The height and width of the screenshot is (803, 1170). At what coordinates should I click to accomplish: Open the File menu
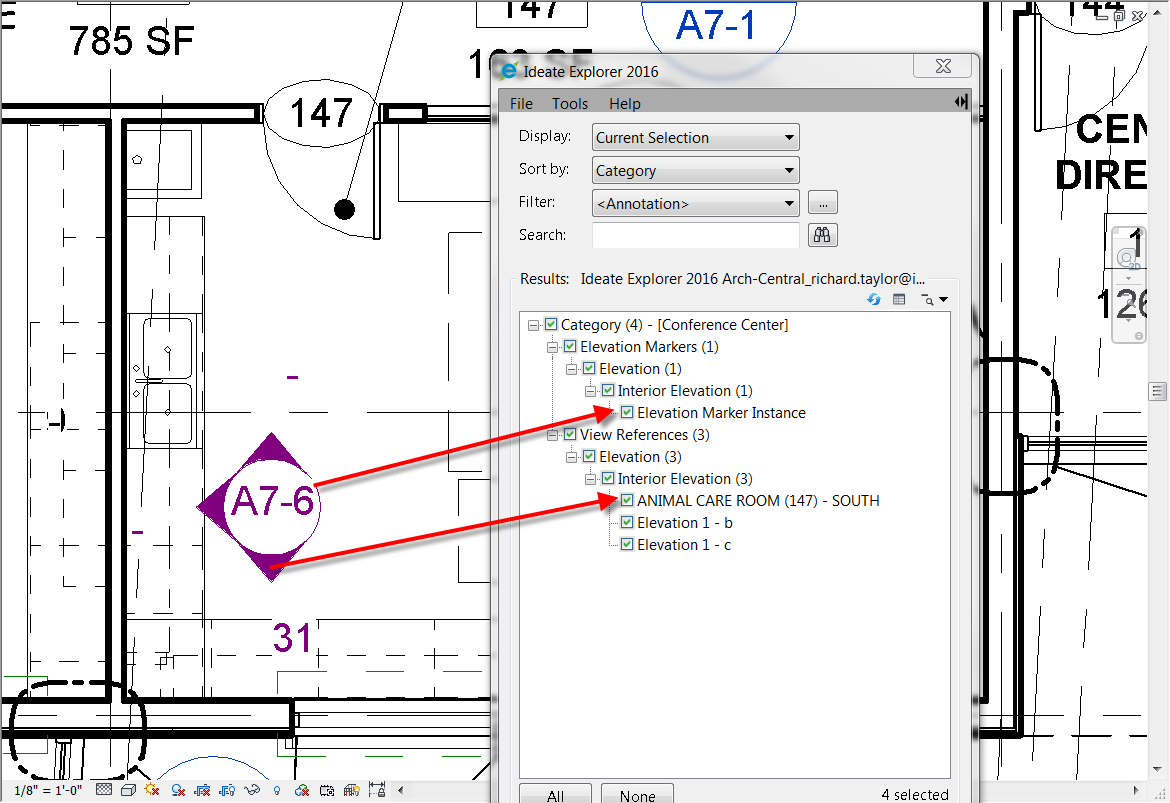click(521, 104)
